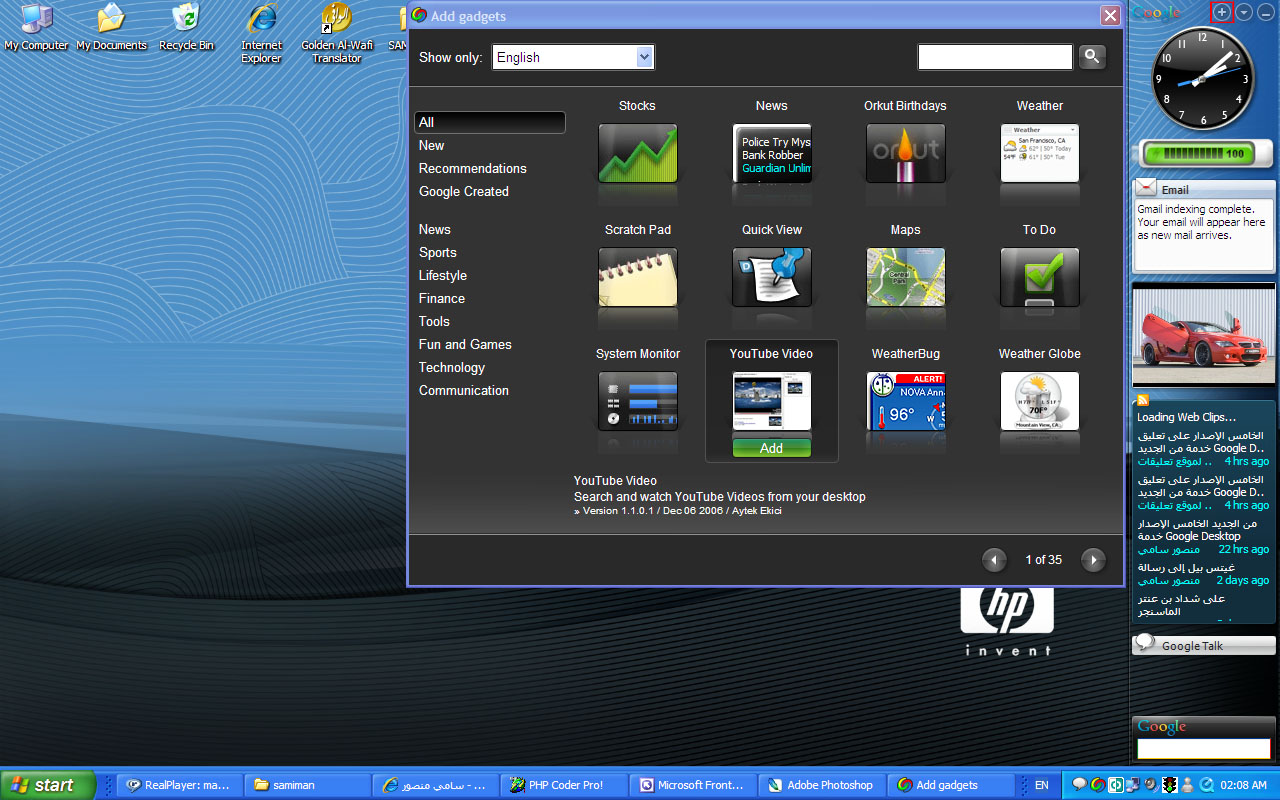1280x800 pixels.
Task: Open the Recycle Bin desktop icon
Action: [x=186, y=28]
